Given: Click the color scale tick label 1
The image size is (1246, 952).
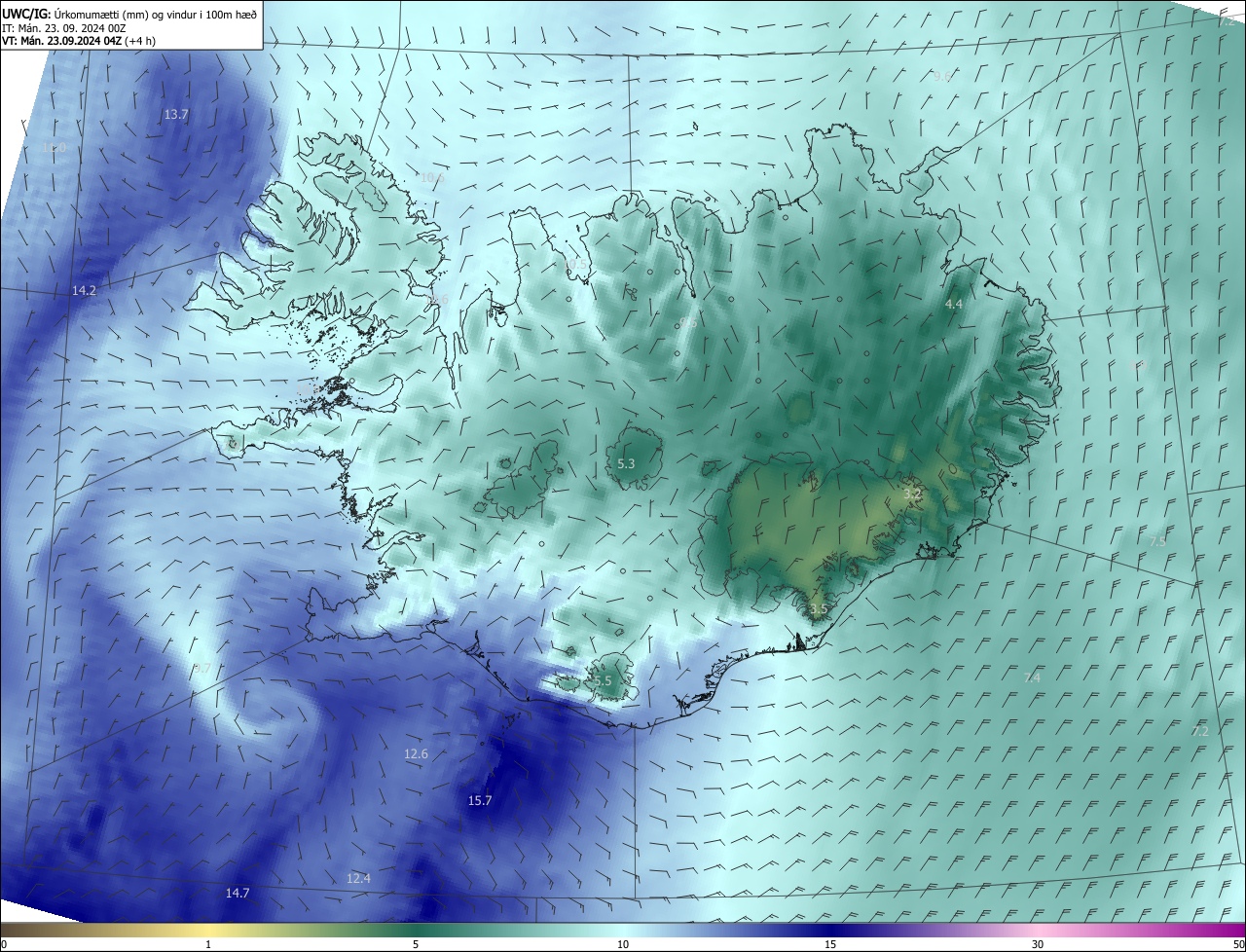Looking at the screenshot, I should pyautogui.click(x=208, y=944).
